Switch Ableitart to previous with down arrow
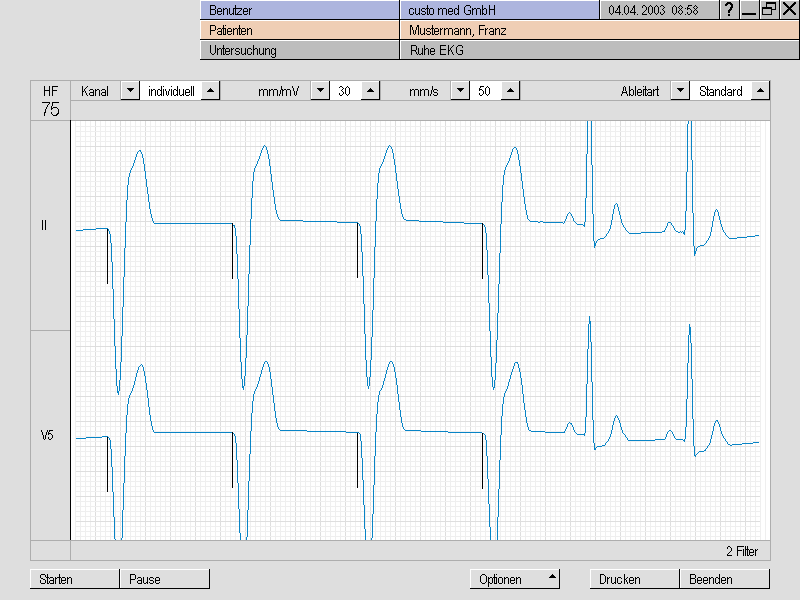Screen dimensions: 800x600 point(680,91)
